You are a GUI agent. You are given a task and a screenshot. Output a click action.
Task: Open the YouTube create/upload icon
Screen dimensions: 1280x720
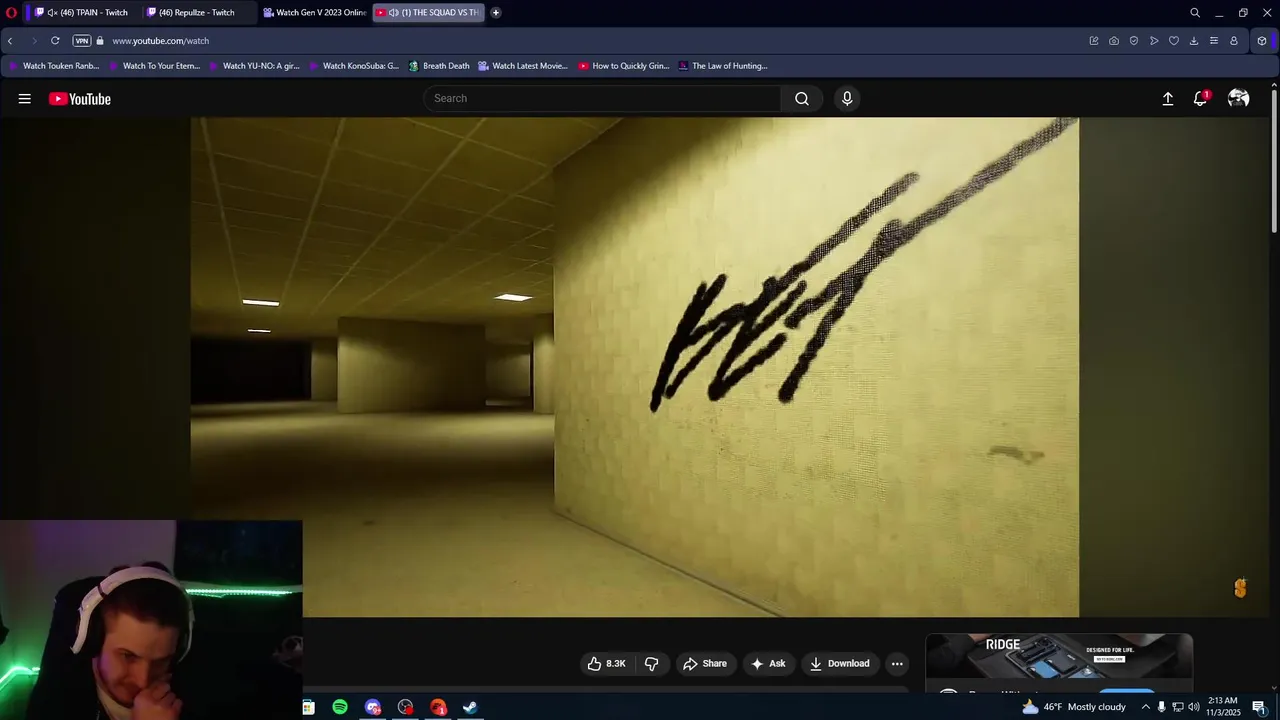[1167, 99]
